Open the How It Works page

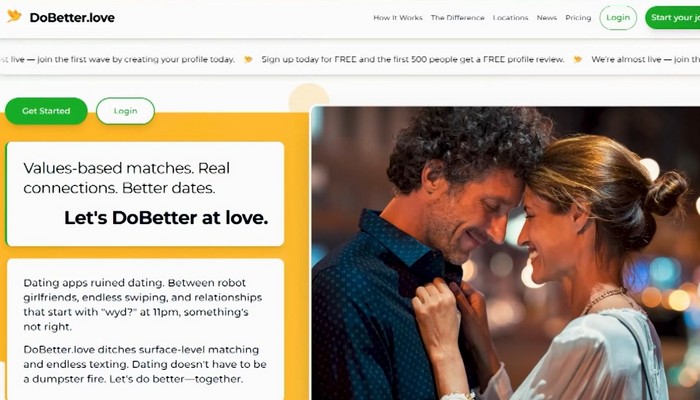[x=398, y=18]
